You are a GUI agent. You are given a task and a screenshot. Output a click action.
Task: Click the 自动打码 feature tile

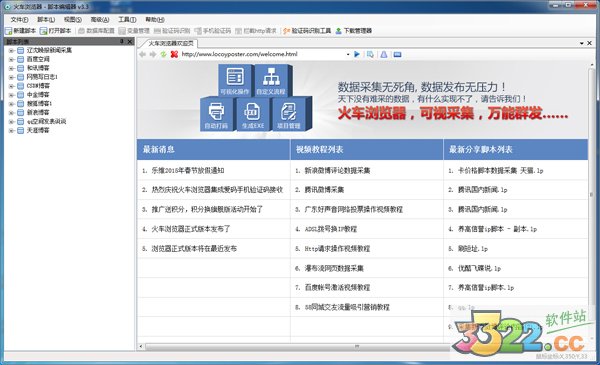[x=216, y=114]
